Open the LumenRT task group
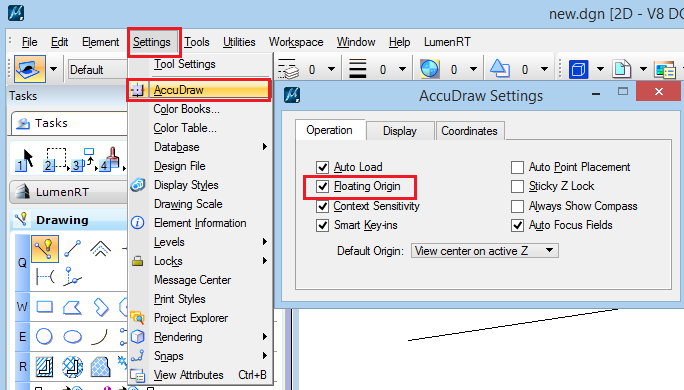684x390 pixels. (x=69, y=192)
